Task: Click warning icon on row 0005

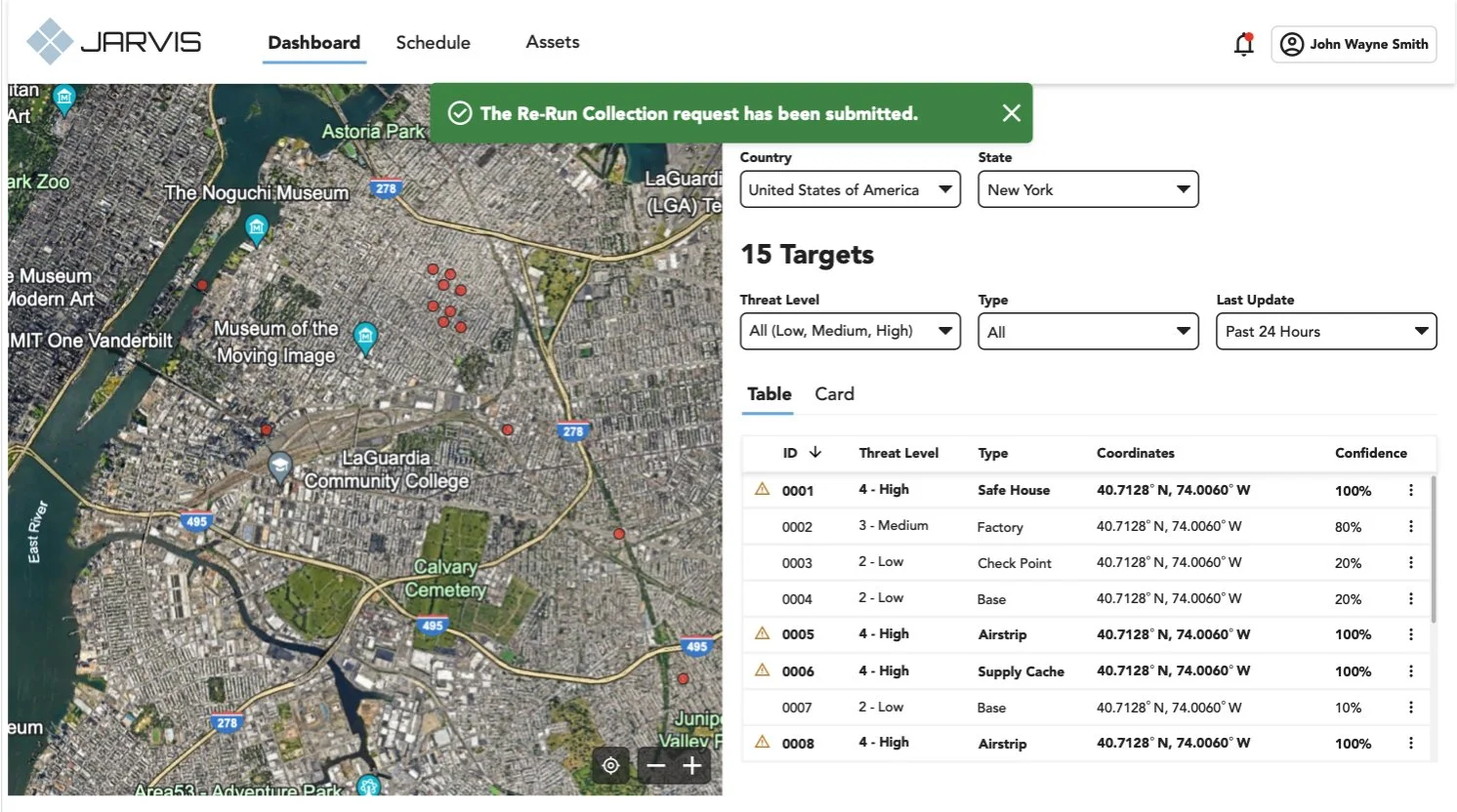Action: click(762, 633)
